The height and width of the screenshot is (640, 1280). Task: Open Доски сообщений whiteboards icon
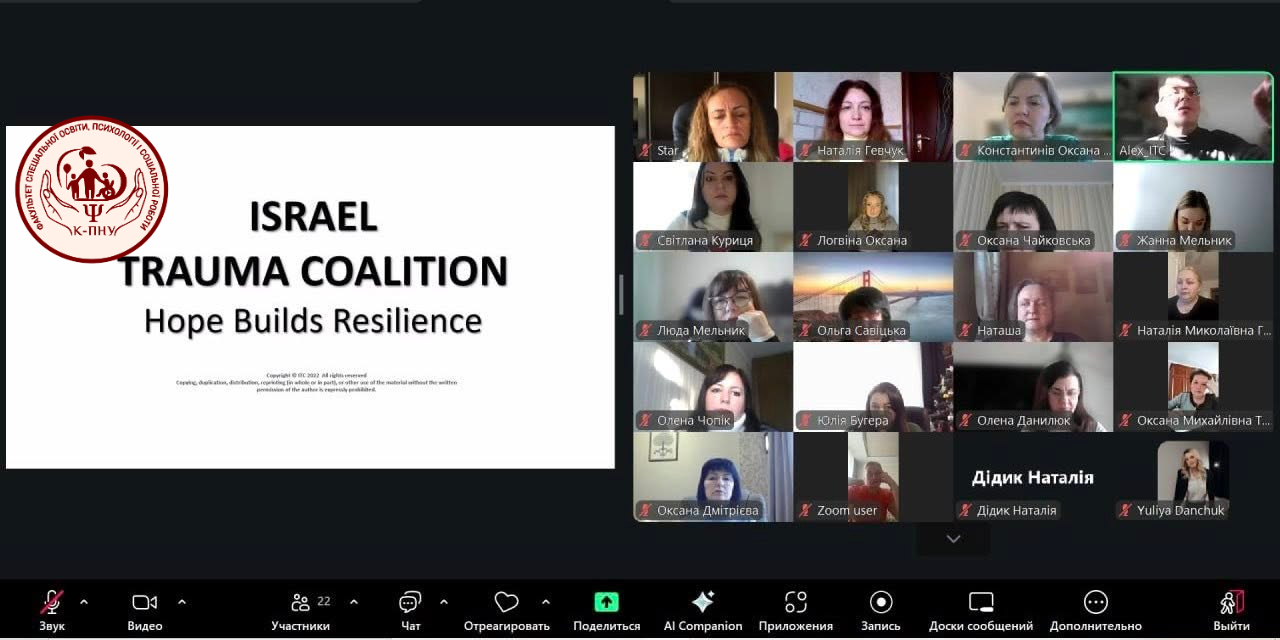[x=980, y=602]
